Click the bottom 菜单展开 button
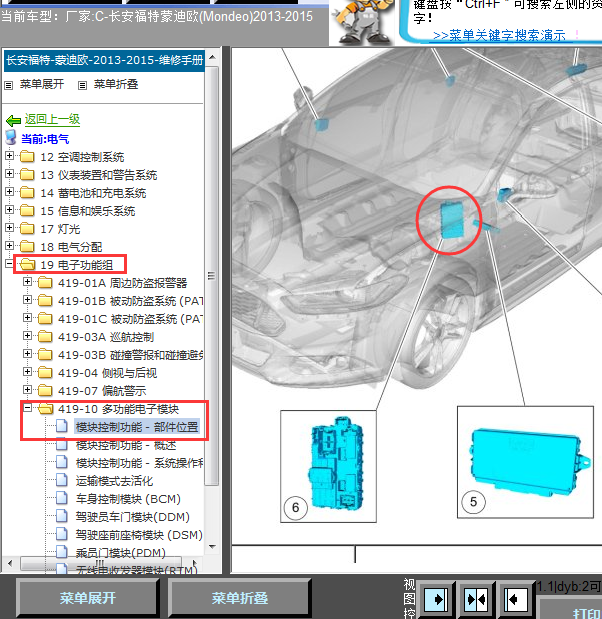The width and height of the screenshot is (602, 619). tap(87, 598)
